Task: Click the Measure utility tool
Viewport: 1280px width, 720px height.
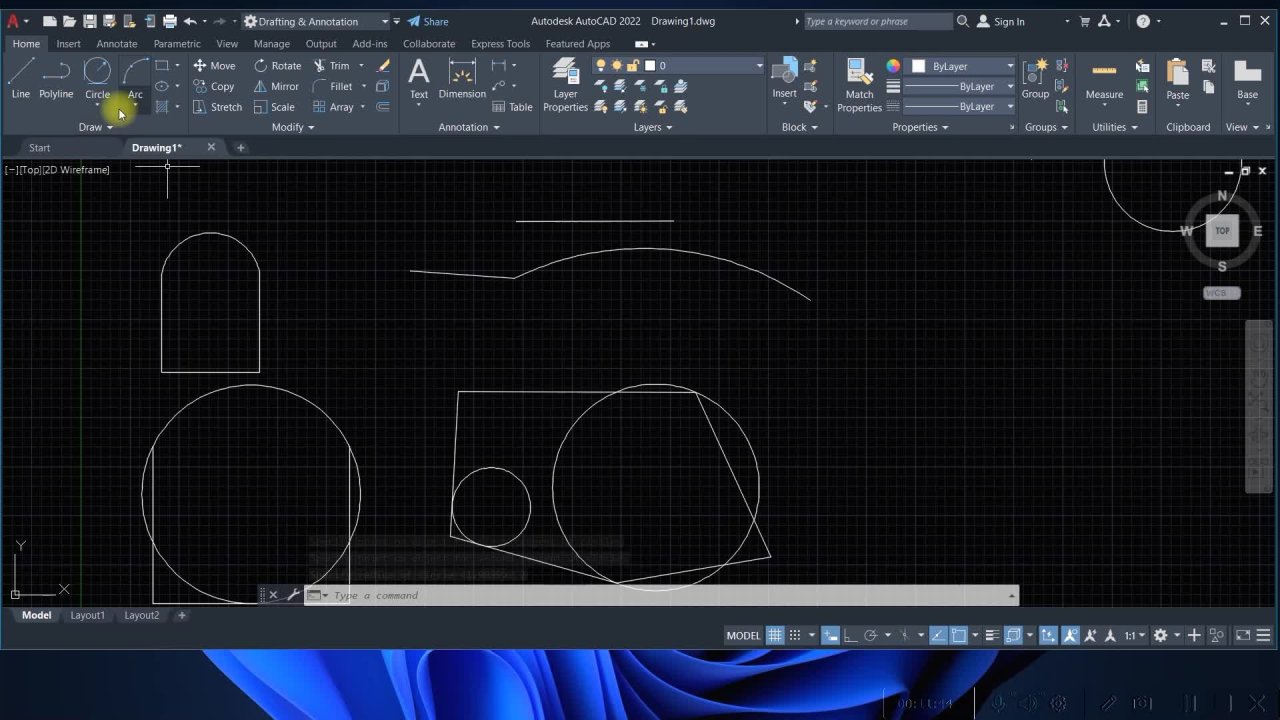Action: (x=1104, y=79)
